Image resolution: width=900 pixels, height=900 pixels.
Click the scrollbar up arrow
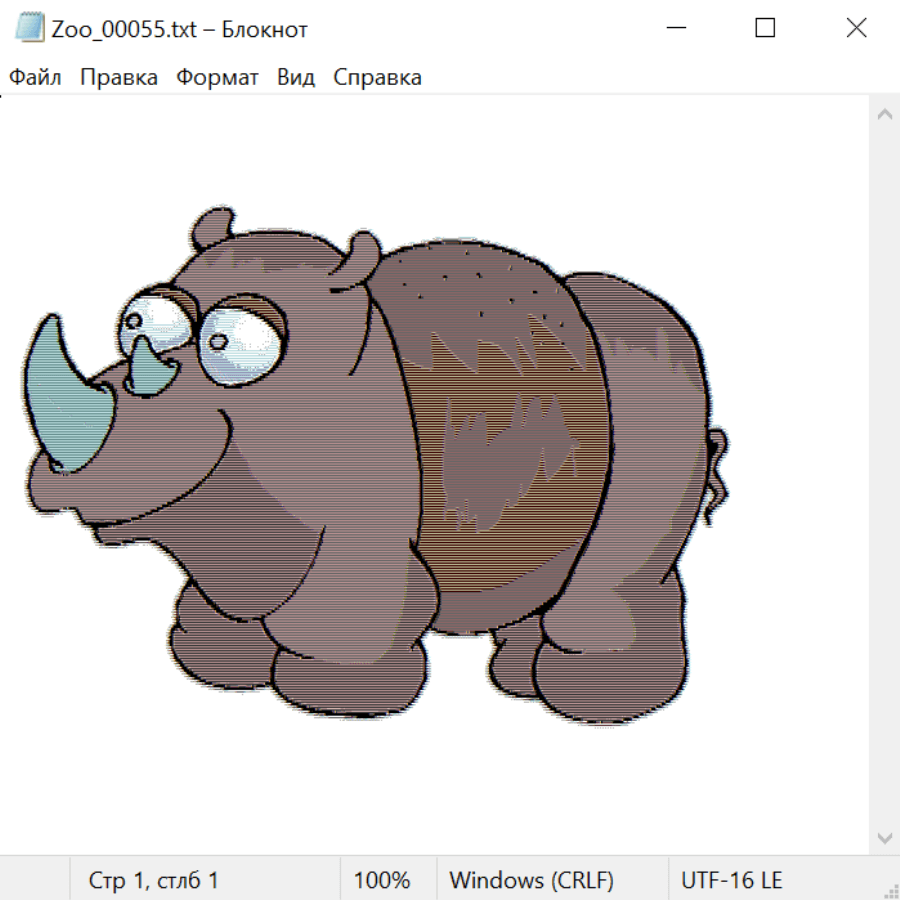[x=884, y=115]
